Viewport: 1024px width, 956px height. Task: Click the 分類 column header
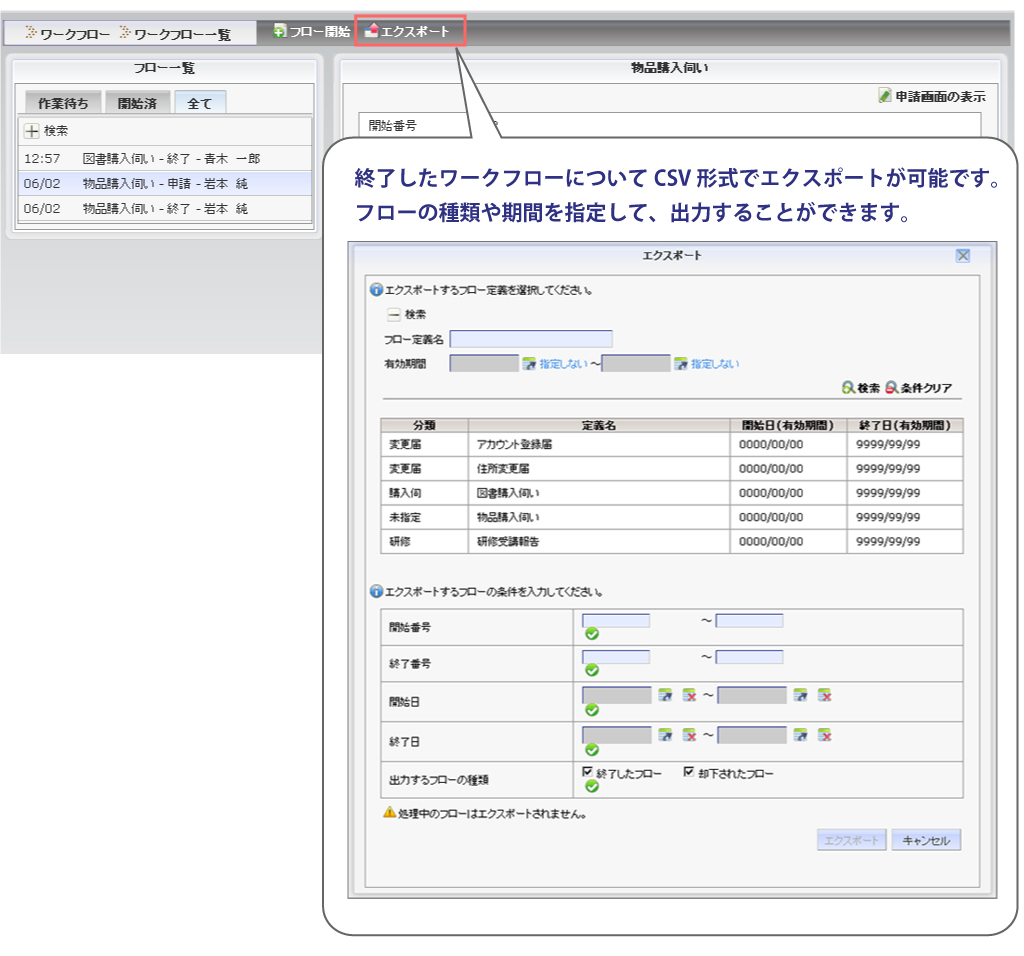click(424, 425)
